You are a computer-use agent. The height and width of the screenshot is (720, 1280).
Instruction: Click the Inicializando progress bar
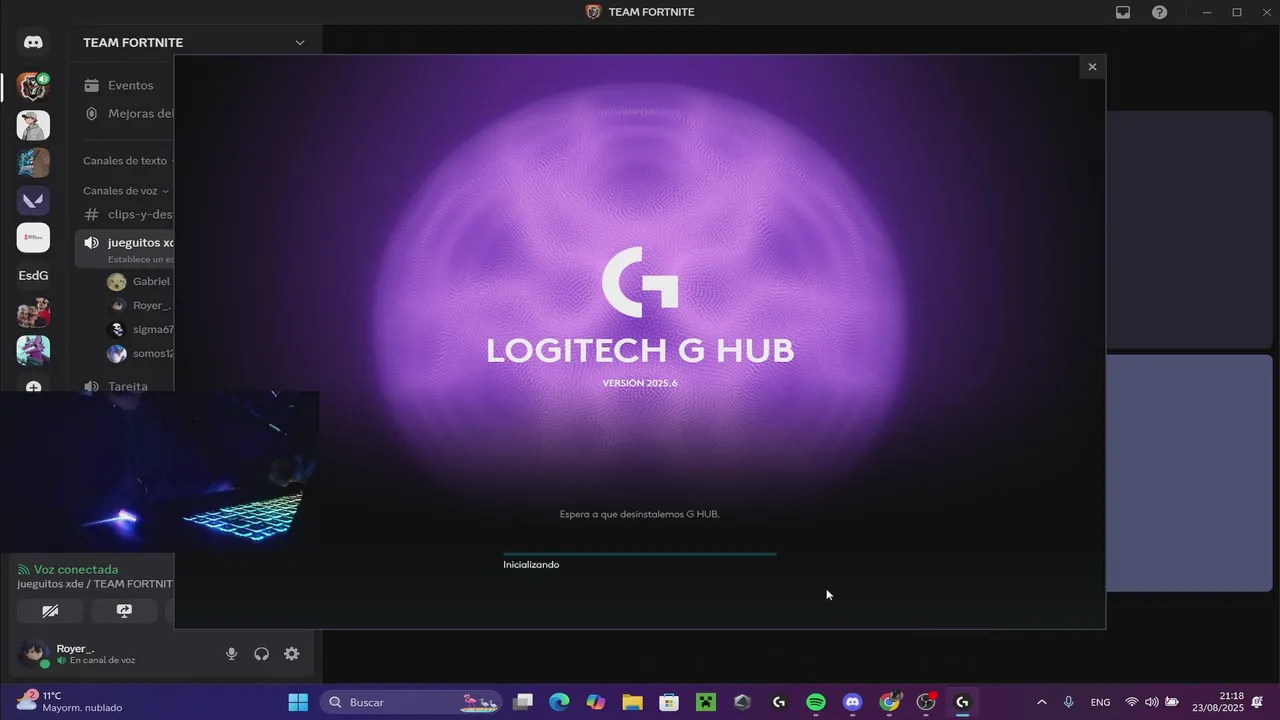coord(640,553)
